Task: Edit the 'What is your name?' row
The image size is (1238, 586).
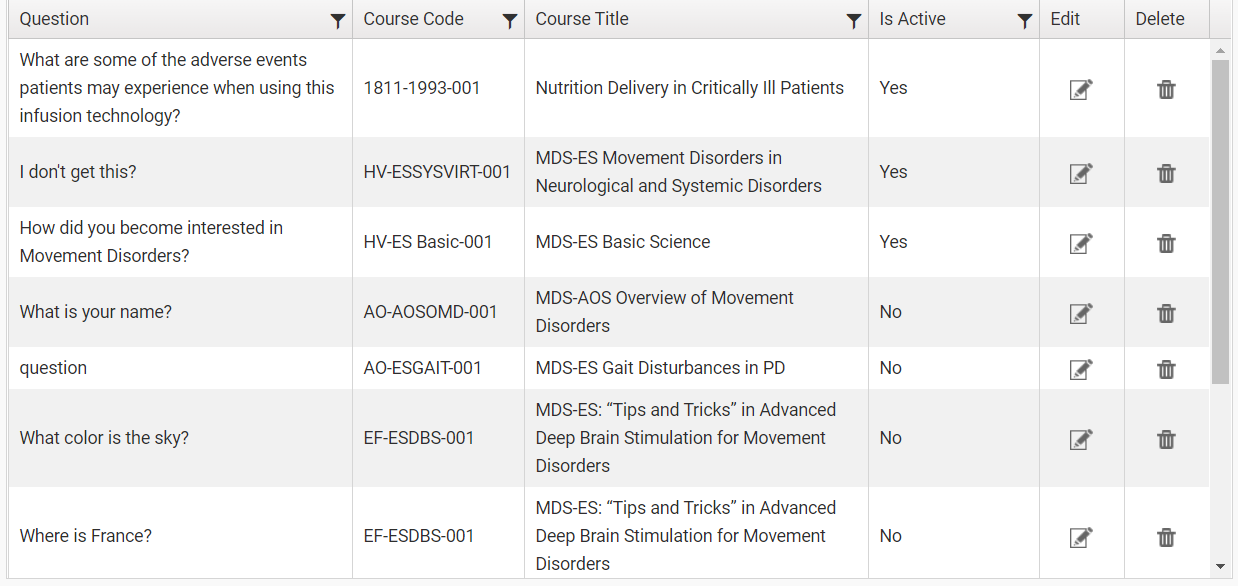Action: 1081,313
